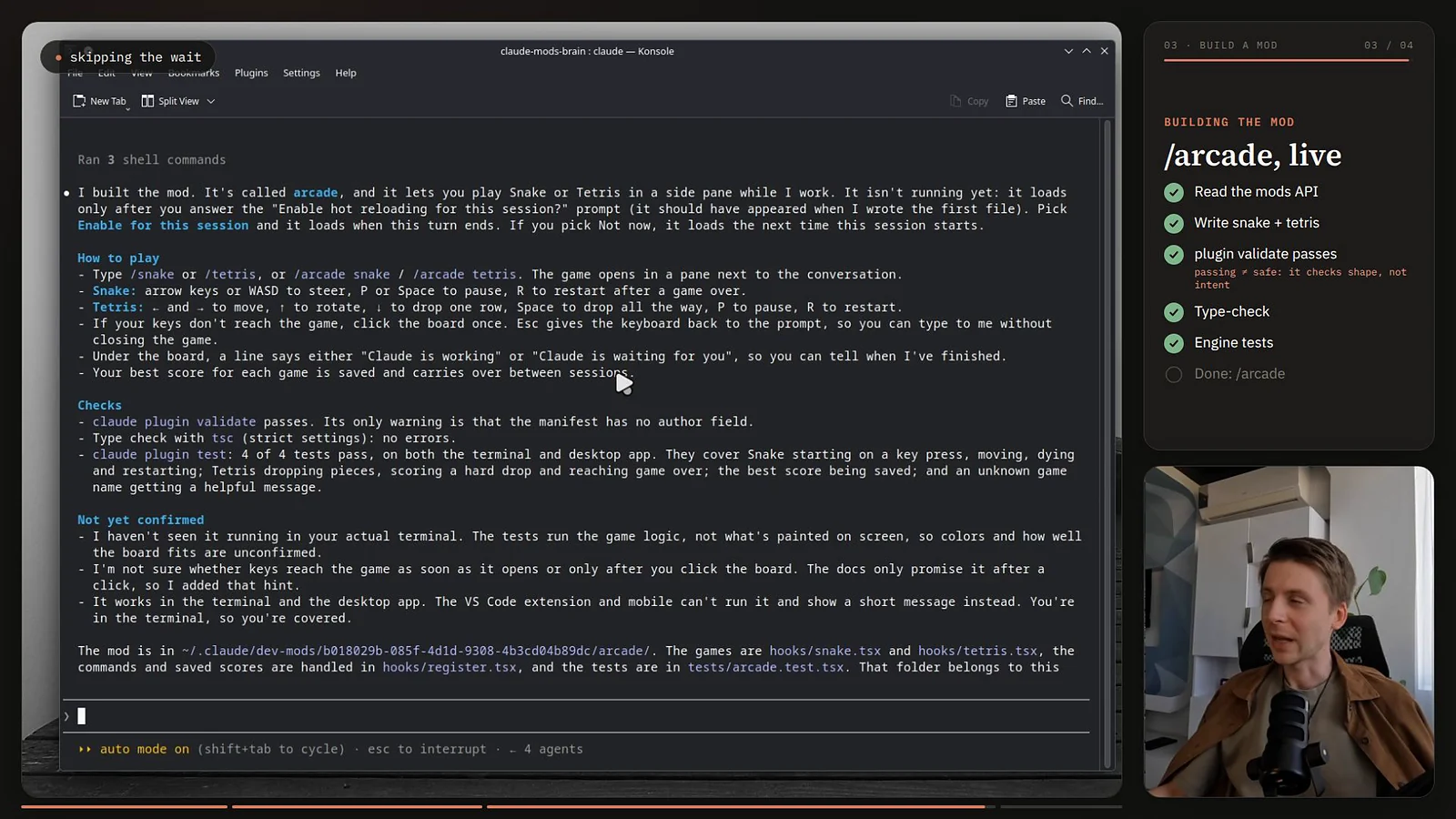Screen dimensions: 1456x819
Task: Click the 'arcade' mod name link
Action: 316,193
